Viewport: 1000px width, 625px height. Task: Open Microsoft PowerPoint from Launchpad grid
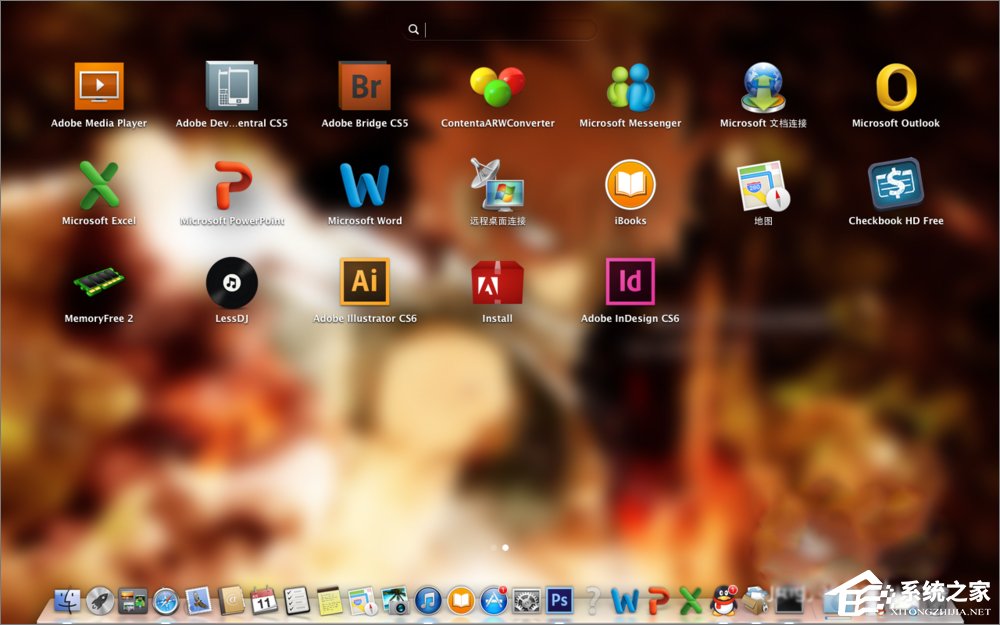tap(232, 185)
